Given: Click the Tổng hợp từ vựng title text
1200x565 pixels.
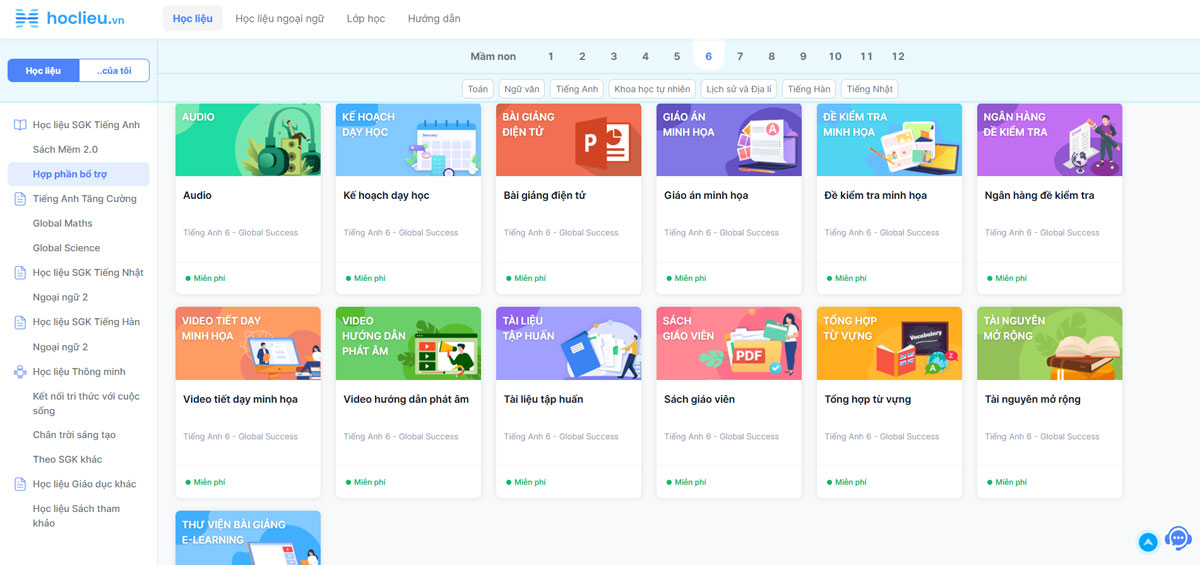Looking at the screenshot, I should (867, 399).
